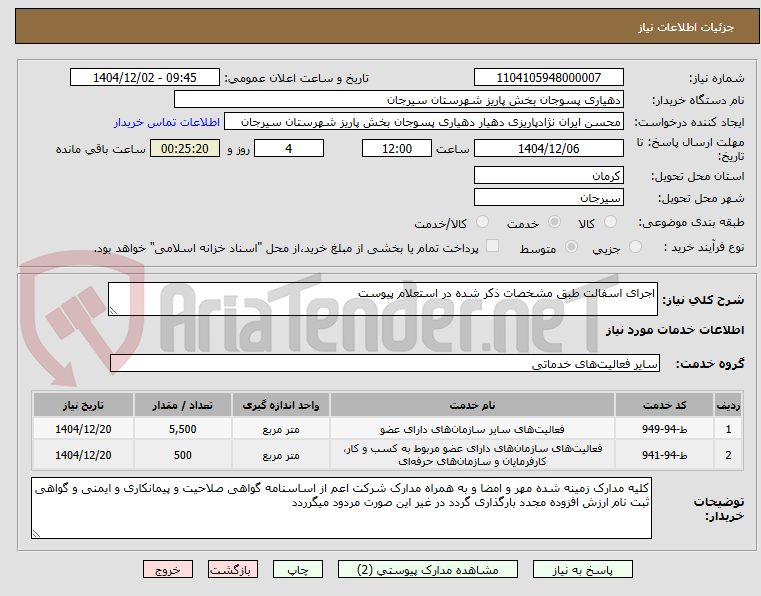
Task: Click row 1 need date 1404/12/20
Action: pos(83,429)
